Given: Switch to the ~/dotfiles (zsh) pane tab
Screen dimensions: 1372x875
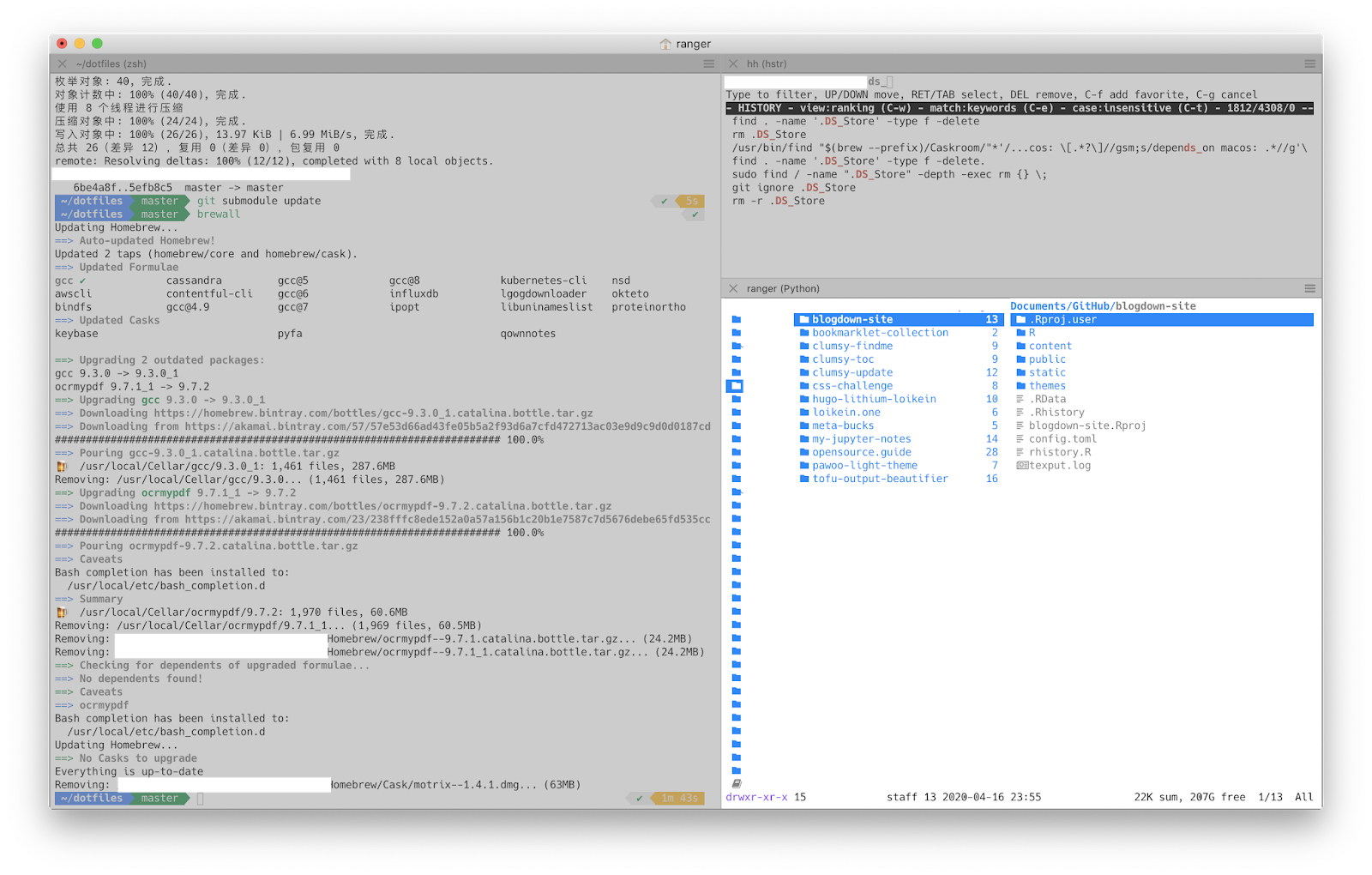Looking at the screenshot, I should tap(110, 63).
